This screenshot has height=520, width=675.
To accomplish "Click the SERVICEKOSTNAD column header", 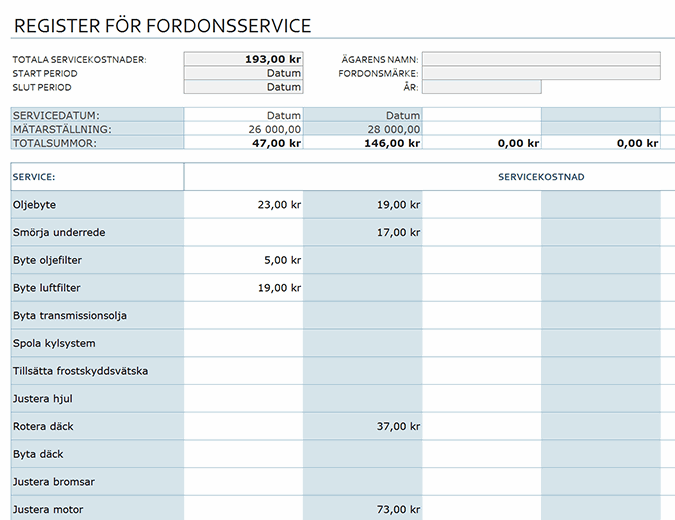I will click(541, 177).
